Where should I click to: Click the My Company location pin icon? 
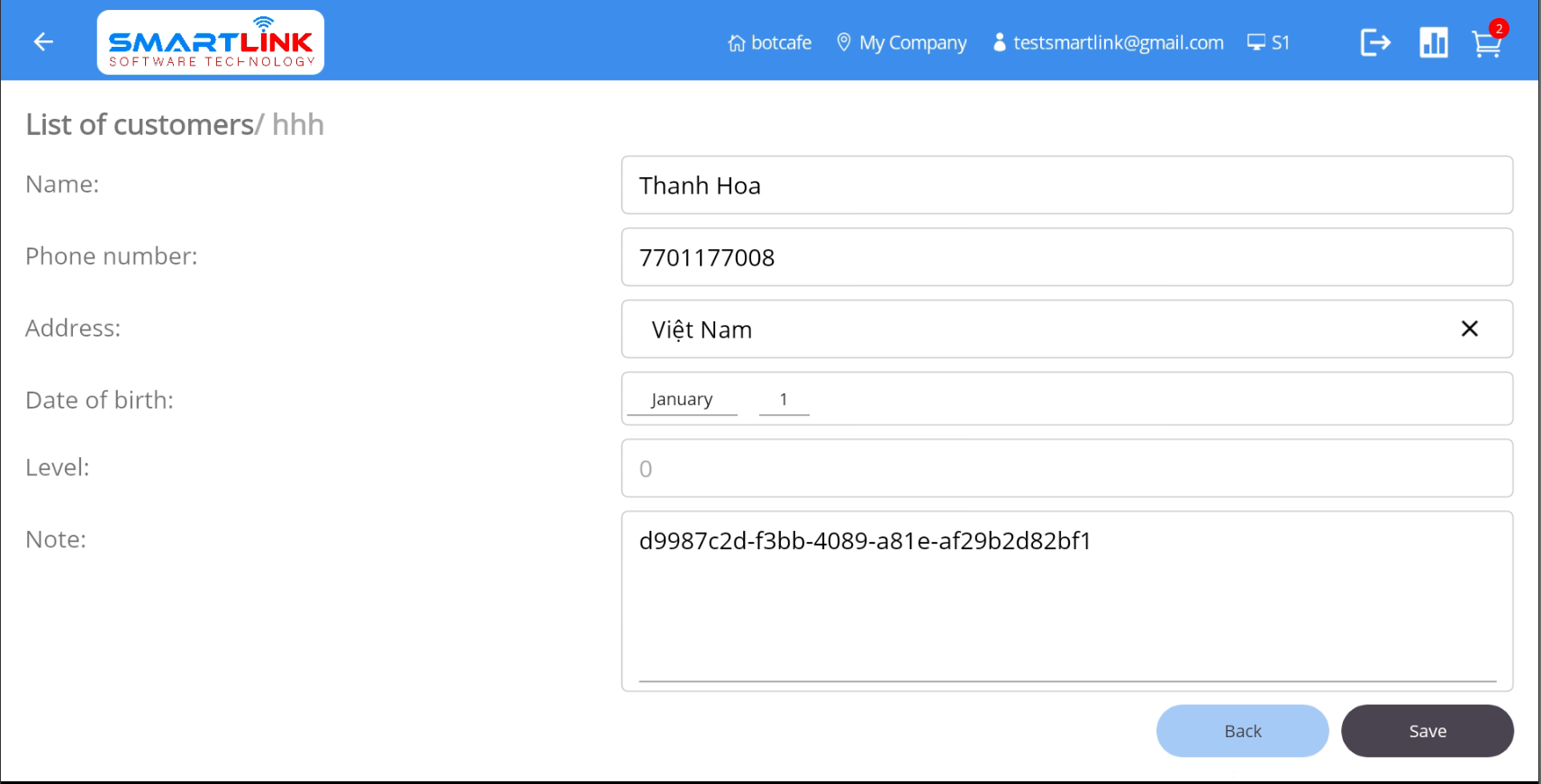(844, 42)
